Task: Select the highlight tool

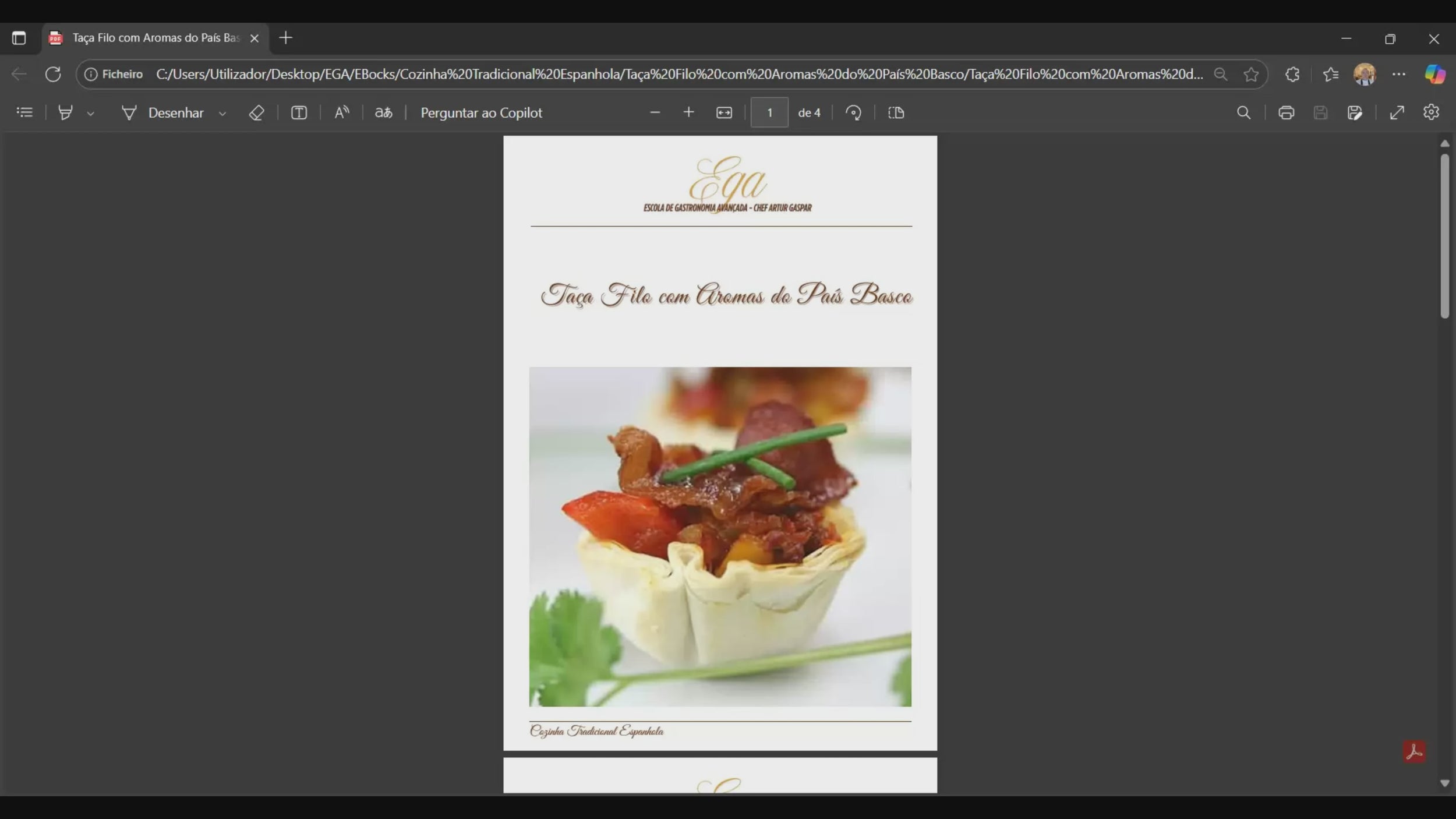Action: [x=65, y=112]
